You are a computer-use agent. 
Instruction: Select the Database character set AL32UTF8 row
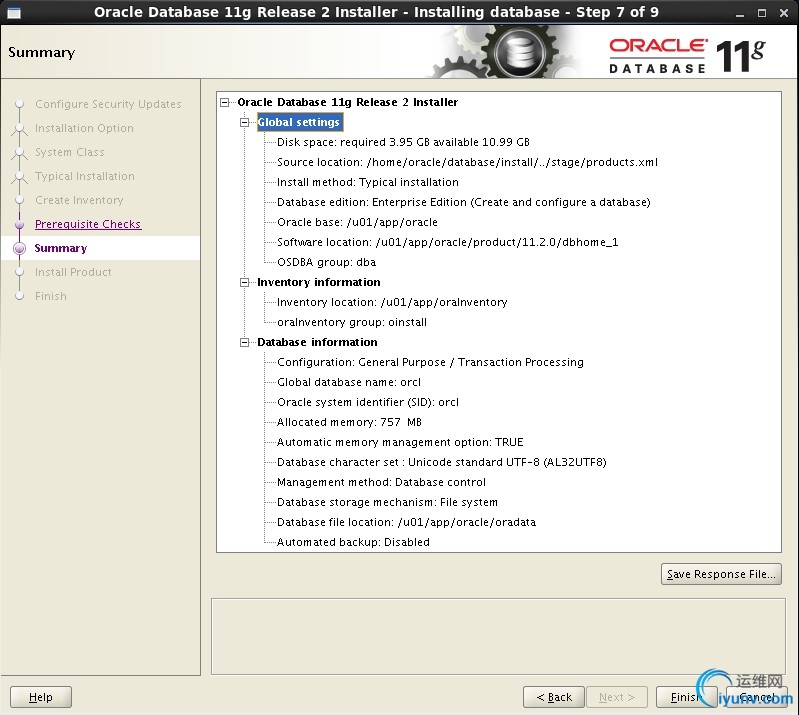pos(441,462)
